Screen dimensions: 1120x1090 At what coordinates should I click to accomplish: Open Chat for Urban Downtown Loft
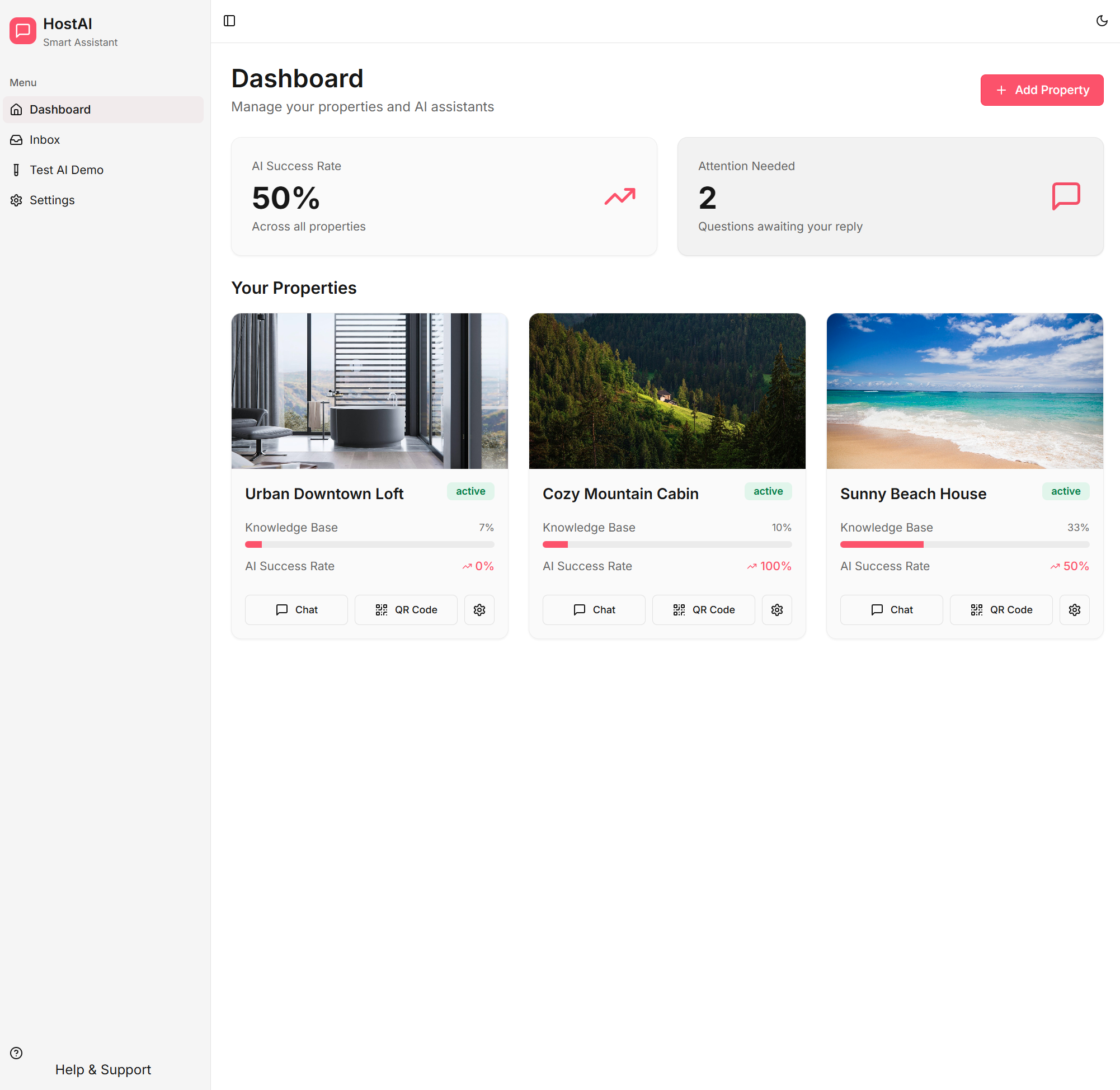tap(296, 610)
